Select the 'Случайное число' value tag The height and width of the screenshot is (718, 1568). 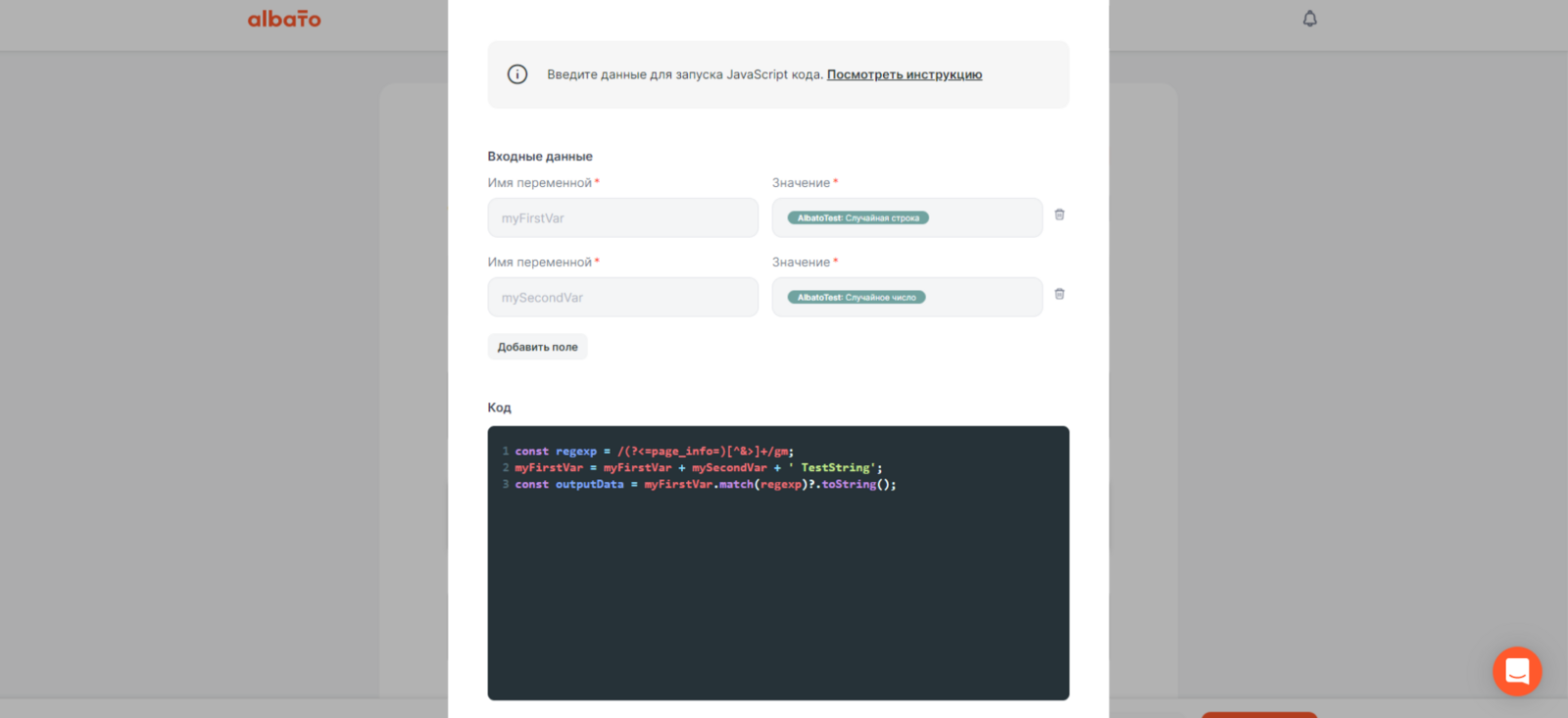pyautogui.click(x=856, y=297)
